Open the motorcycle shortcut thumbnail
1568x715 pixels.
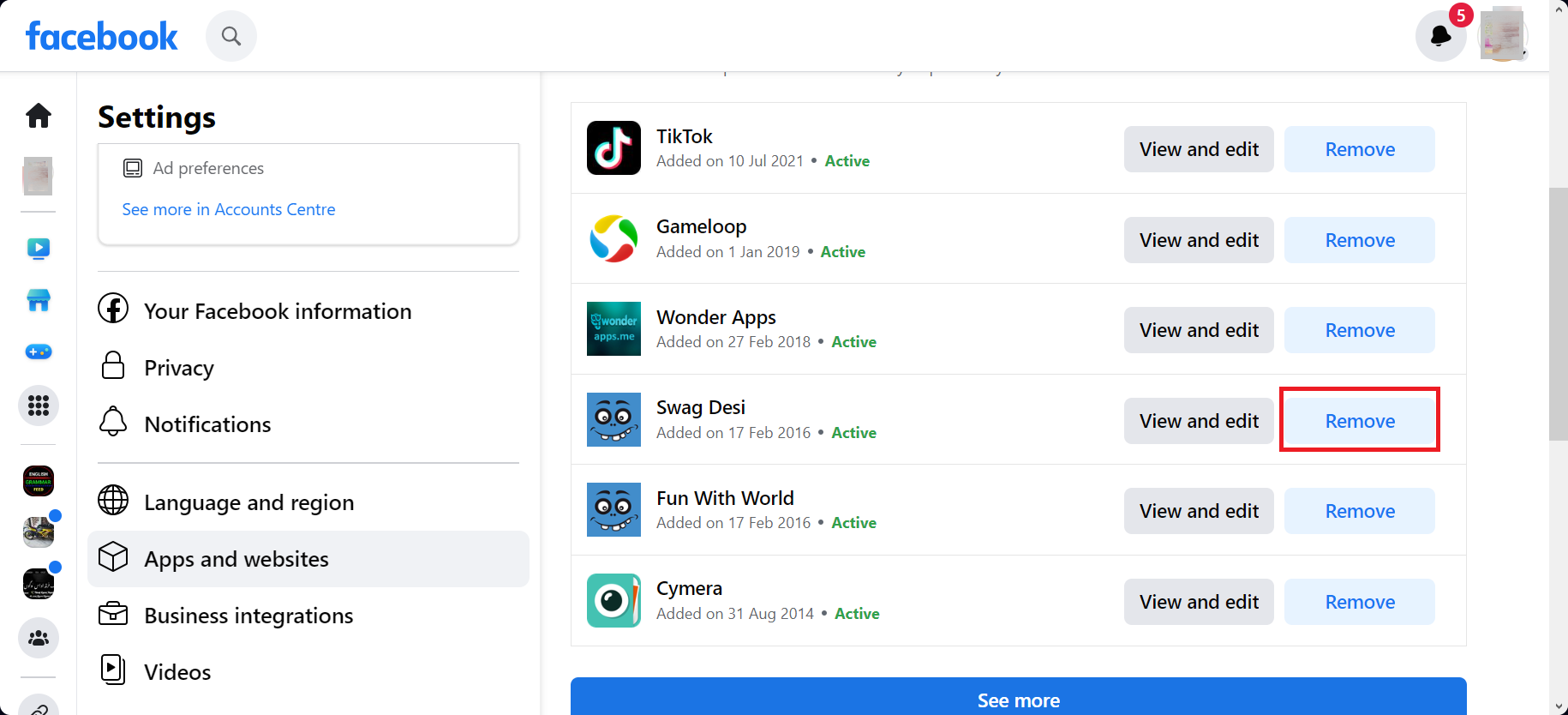[39, 532]
